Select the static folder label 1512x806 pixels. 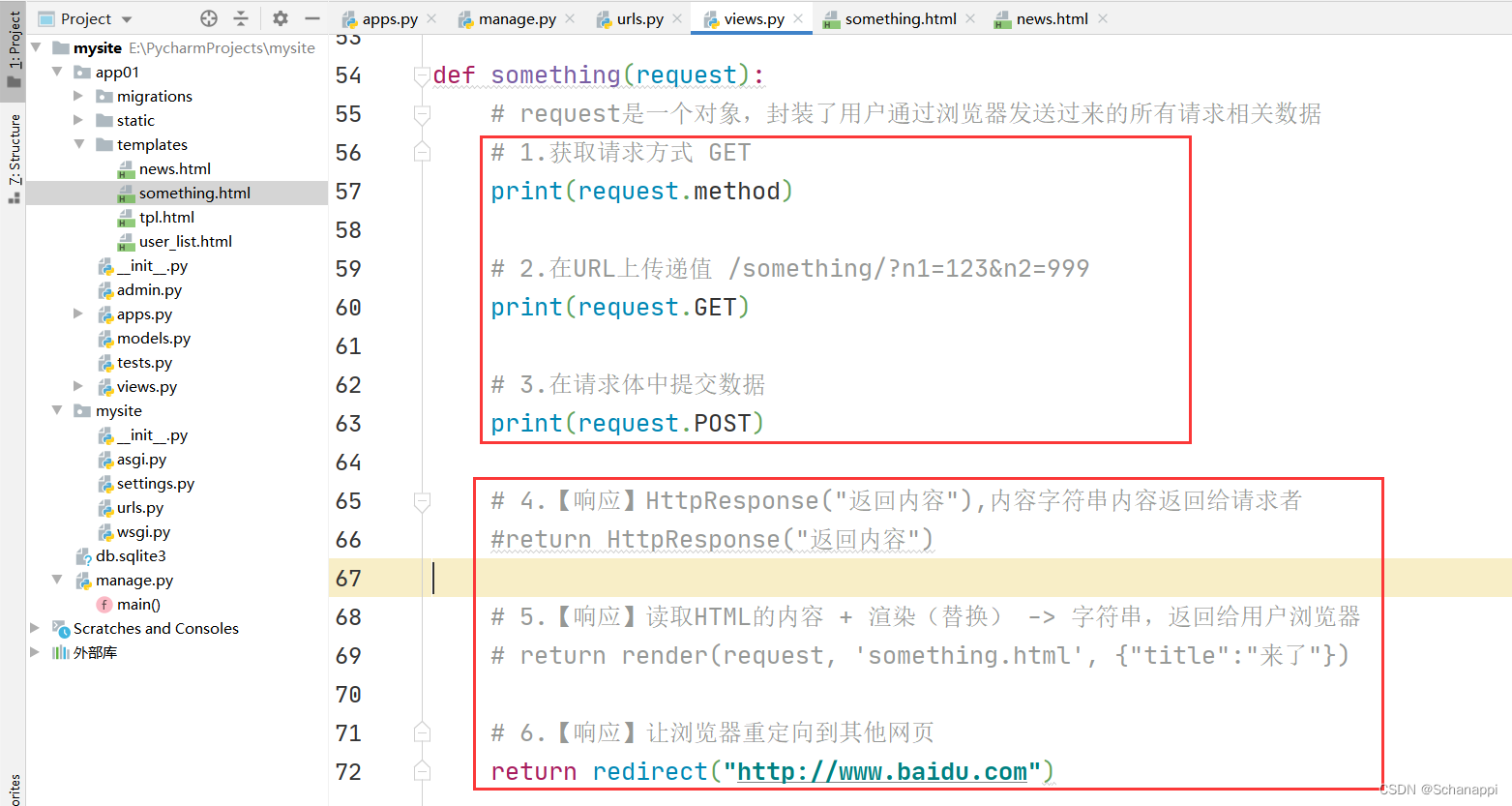[135, 120]
